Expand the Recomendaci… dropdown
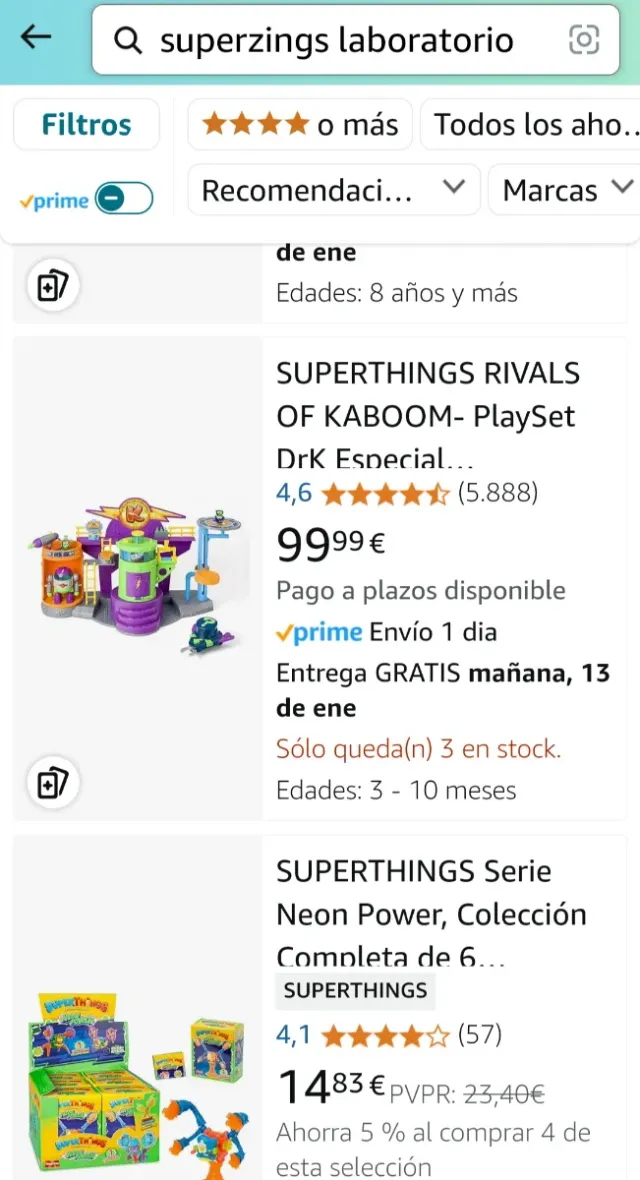The width and height of the screenshot is (640, 1180). tap(334, 190)
